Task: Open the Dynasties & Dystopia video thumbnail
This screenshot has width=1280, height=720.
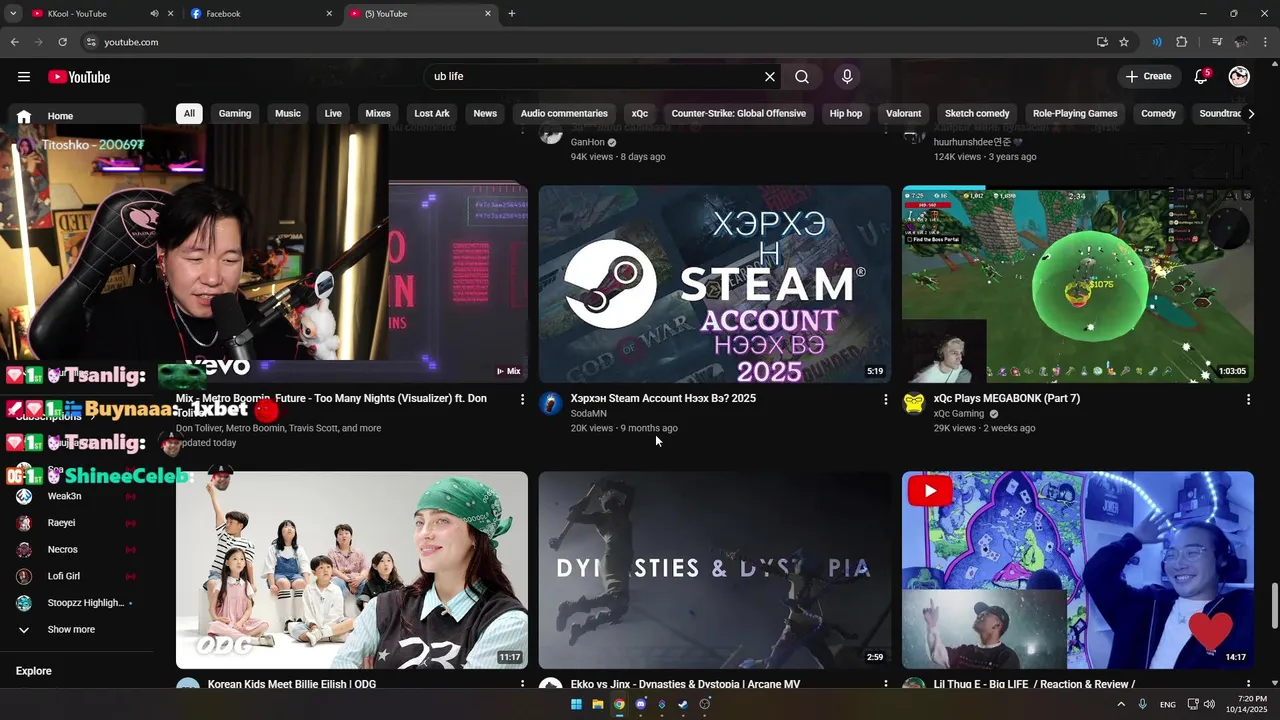Action: 714,570
